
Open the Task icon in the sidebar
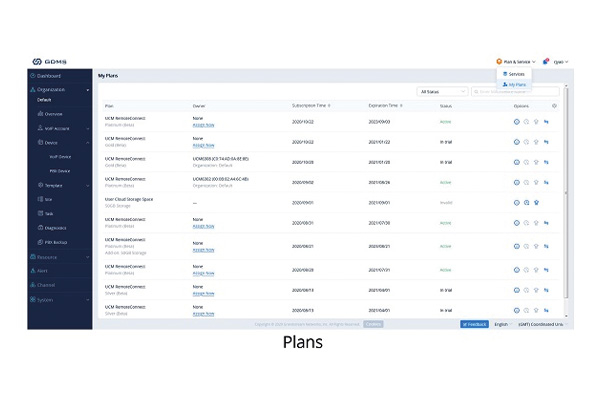[x=41, y=213]
